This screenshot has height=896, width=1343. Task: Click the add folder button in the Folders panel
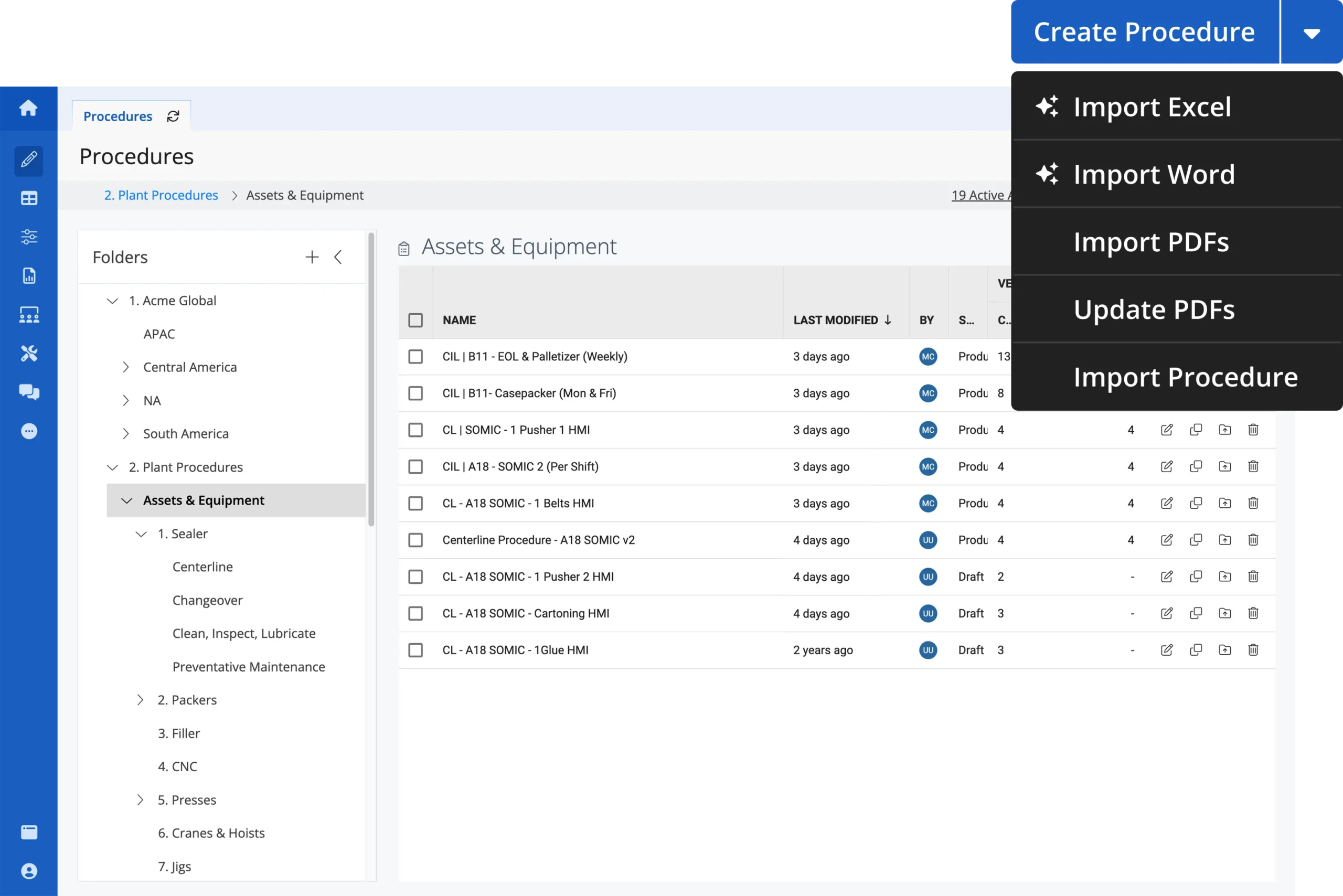pyautogui.click(x=312, y=256)
